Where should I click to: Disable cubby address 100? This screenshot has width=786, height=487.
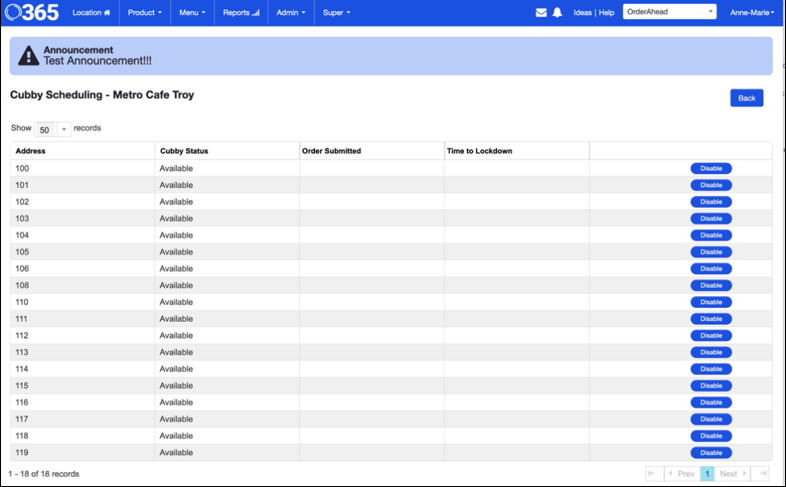pyautogui.click(x=710, y=168)
